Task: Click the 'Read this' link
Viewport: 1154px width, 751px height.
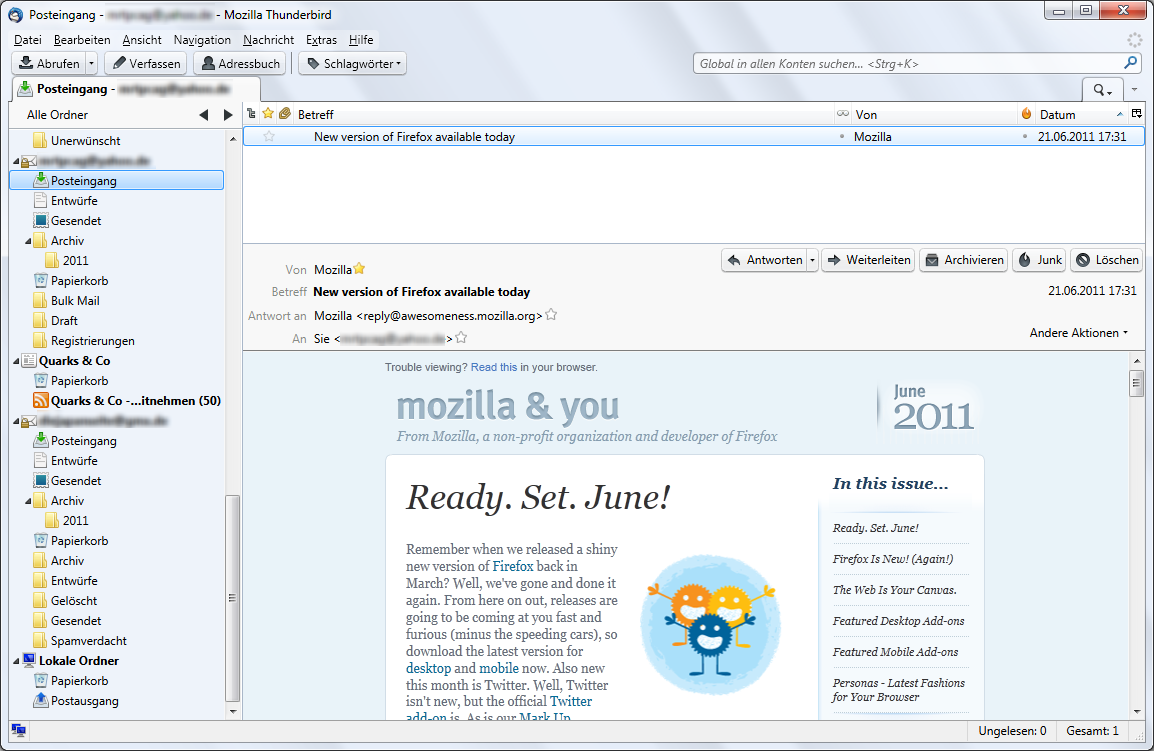Action: pyautogui.click(x=494, y=367)
